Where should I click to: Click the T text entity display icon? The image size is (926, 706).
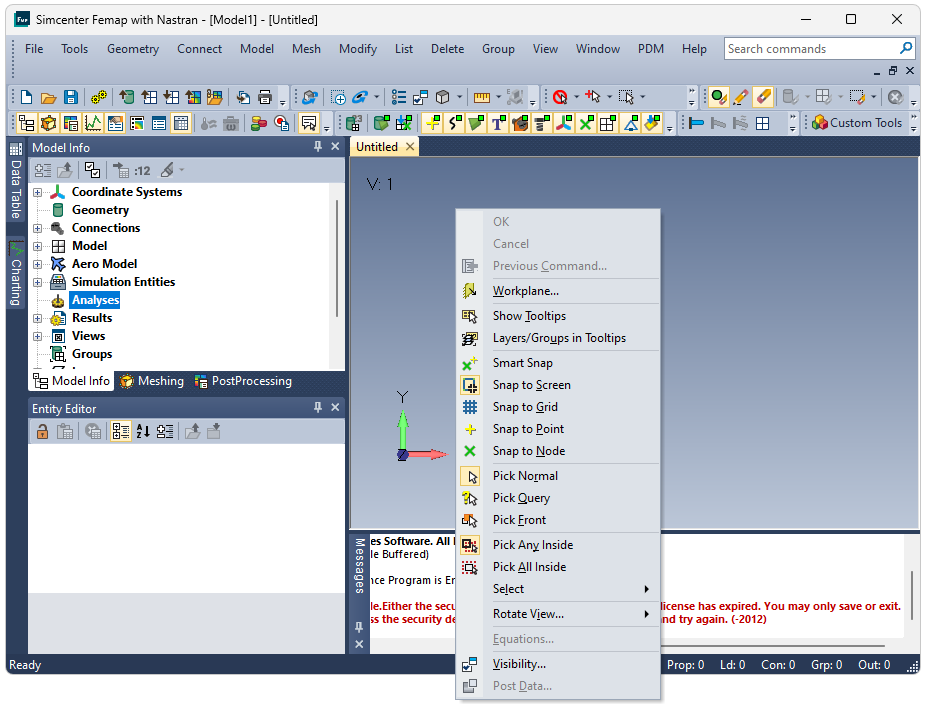coord(498,123)
